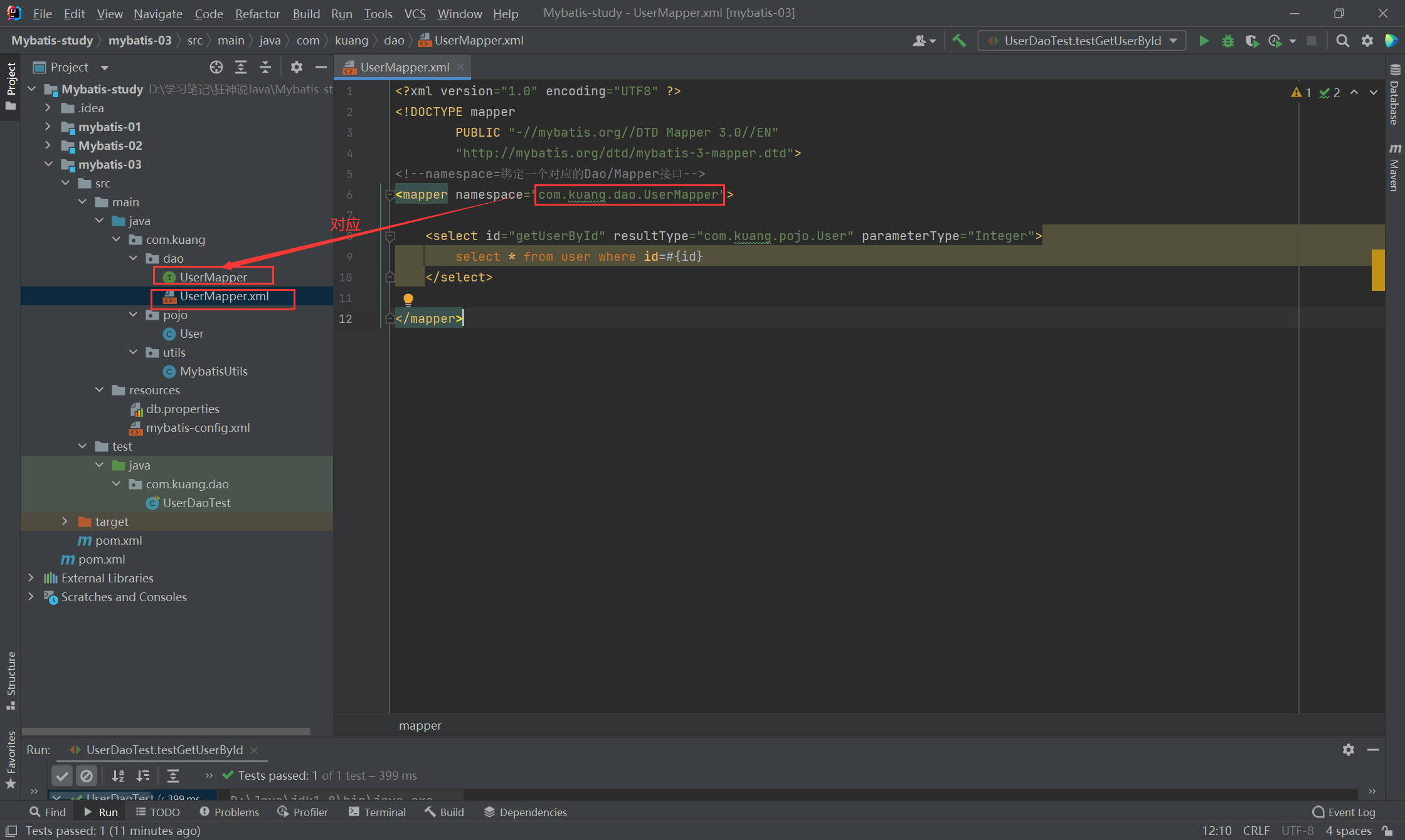Screen dimensions: 1405x840
Task: Toggle Show Ignored tests button
Action: click(x=87, y=775)
